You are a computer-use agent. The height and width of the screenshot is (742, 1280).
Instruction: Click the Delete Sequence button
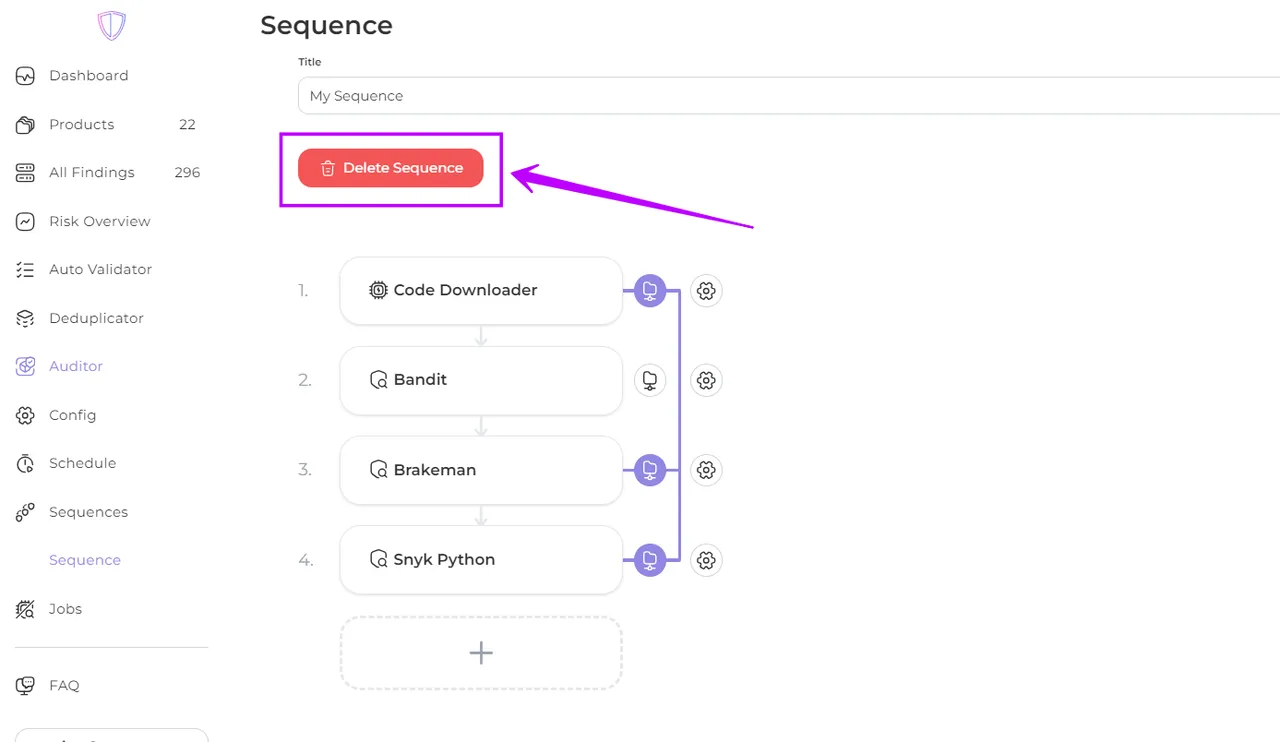pyautogui.click(x=390, y=168)
